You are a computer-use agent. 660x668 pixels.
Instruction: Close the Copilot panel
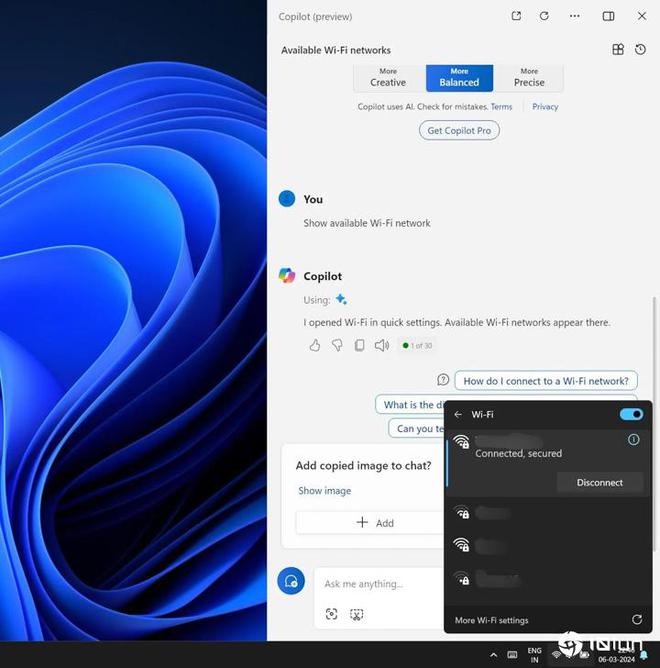[x=642, y=16]
